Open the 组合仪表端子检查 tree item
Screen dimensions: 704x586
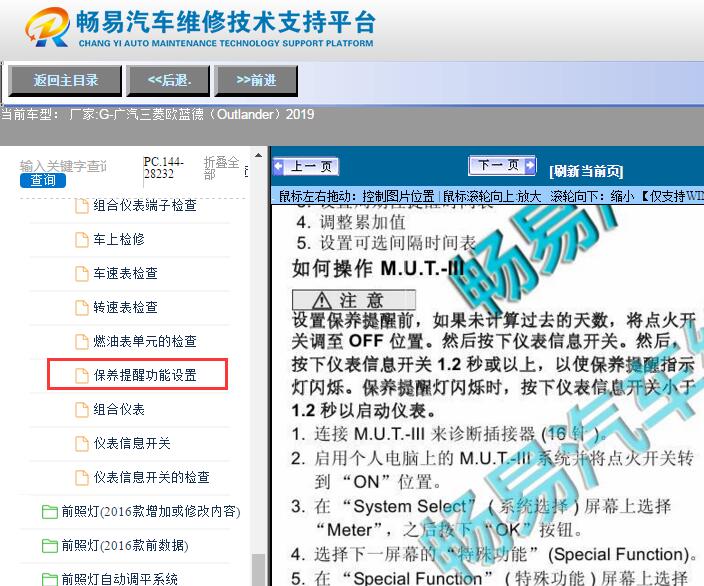pos(145,206)
